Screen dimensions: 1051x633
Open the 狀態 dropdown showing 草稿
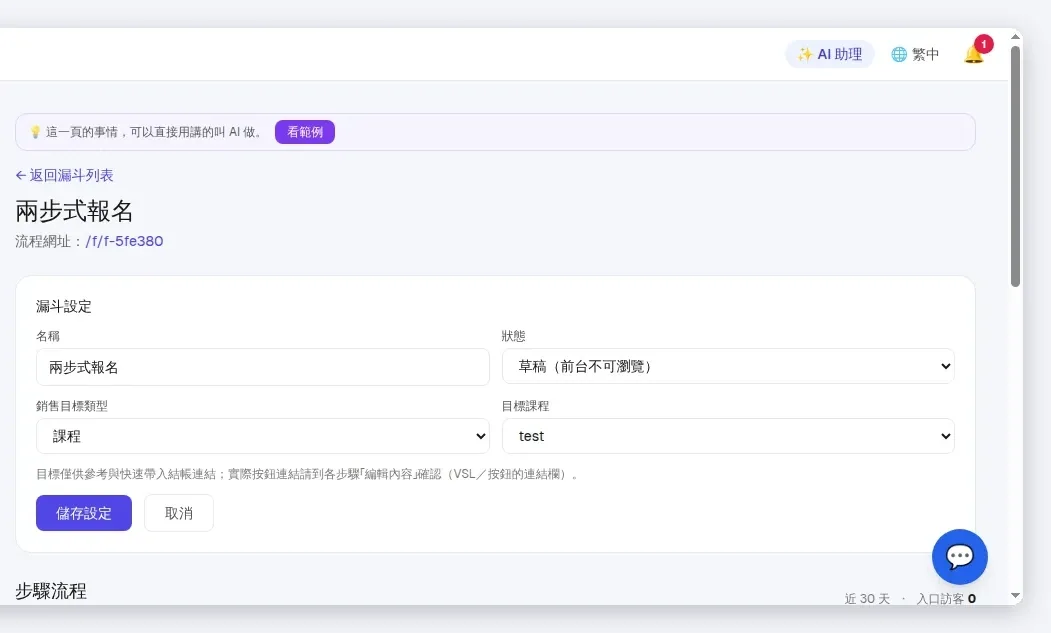click(x=728, y=366)
